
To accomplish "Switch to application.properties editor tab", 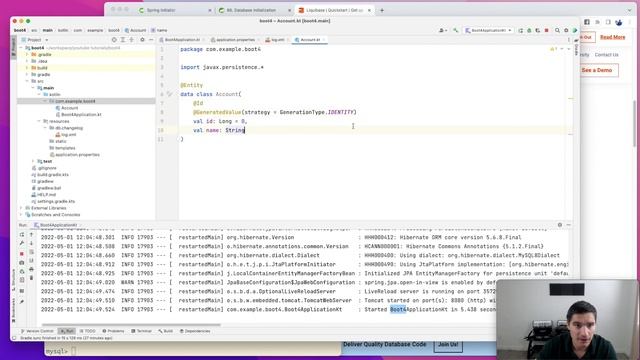I will [235, 40].
